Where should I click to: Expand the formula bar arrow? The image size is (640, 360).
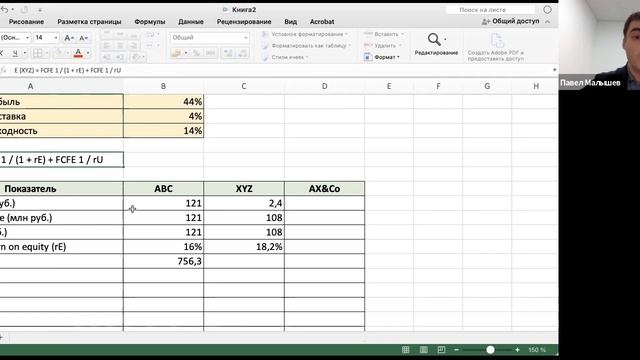(x=554, y=70)
